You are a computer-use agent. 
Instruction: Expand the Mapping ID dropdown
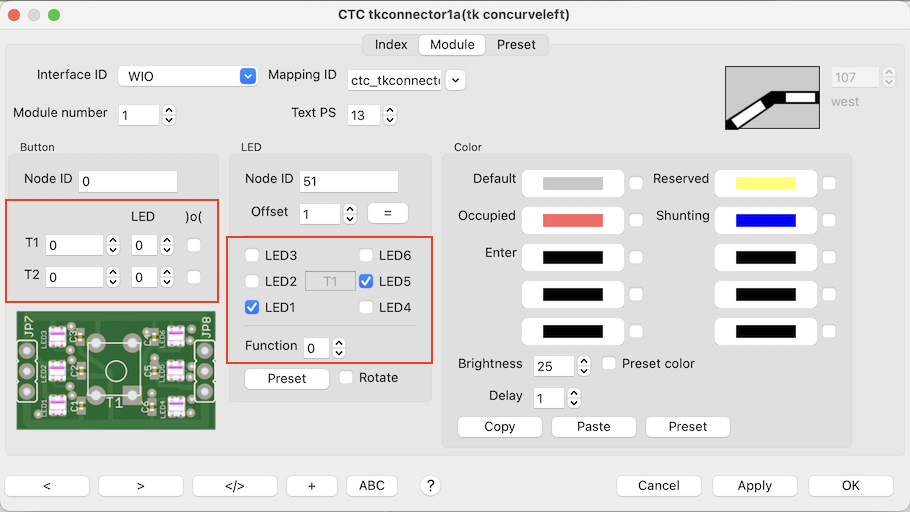454,80
